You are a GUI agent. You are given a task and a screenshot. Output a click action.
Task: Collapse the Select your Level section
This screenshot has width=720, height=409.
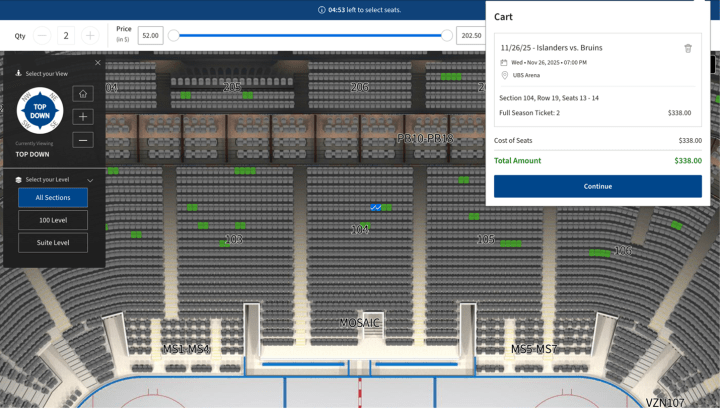click(x=90, y=180)
